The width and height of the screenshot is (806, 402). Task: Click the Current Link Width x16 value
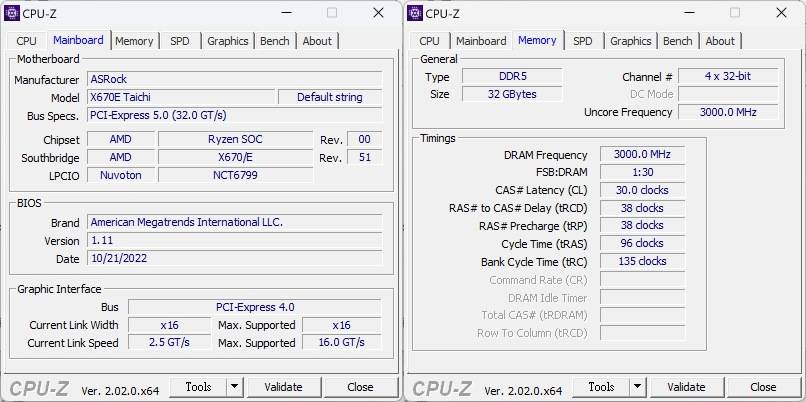tap(169, 325)
